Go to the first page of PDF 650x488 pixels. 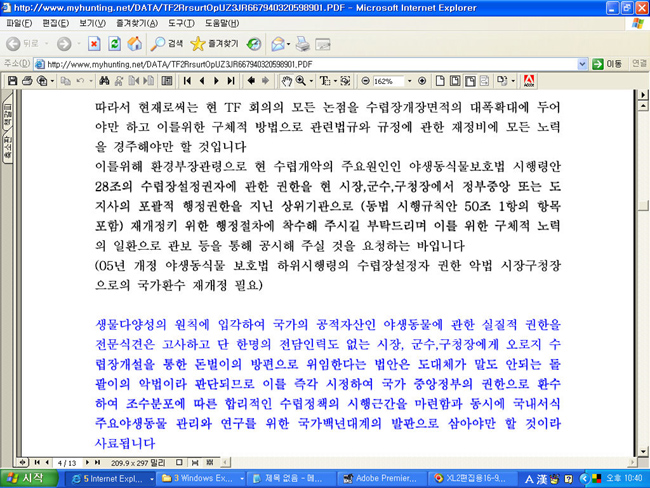click(186, 80)
